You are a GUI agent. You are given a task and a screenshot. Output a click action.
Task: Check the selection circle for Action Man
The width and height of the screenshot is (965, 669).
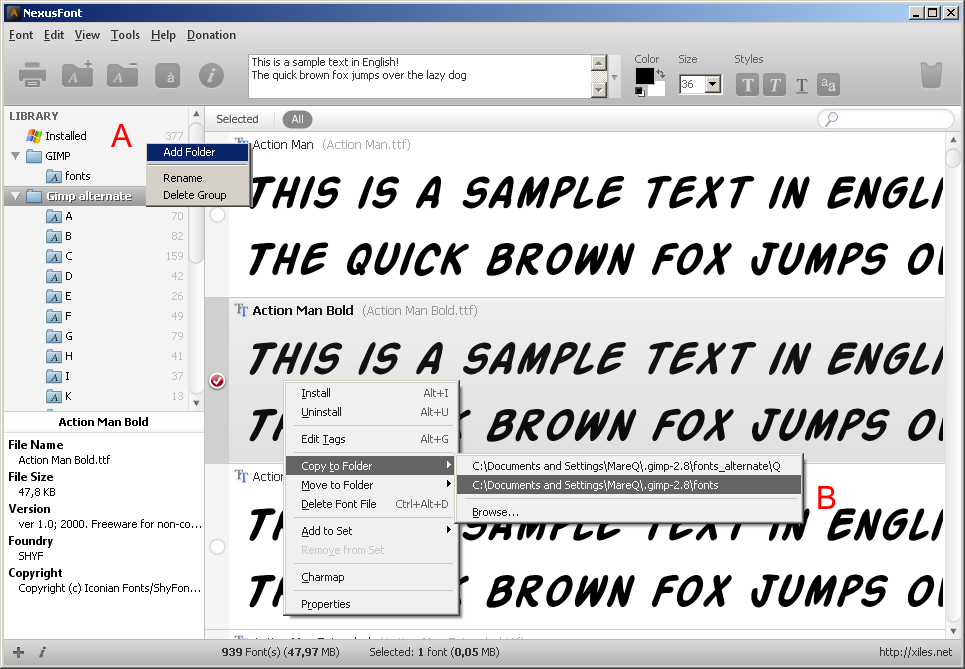coord(217,215)
